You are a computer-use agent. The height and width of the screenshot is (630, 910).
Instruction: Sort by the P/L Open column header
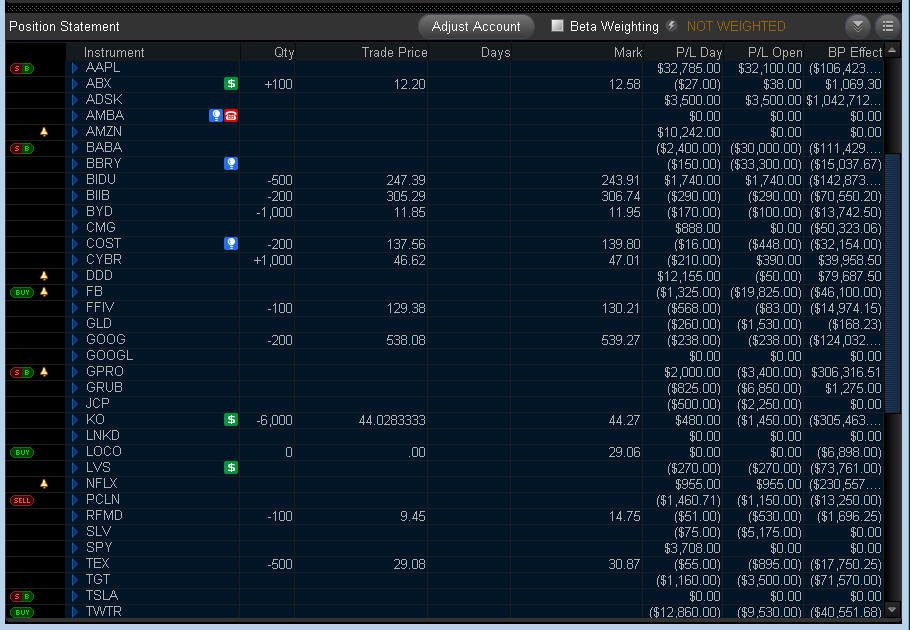775,53
